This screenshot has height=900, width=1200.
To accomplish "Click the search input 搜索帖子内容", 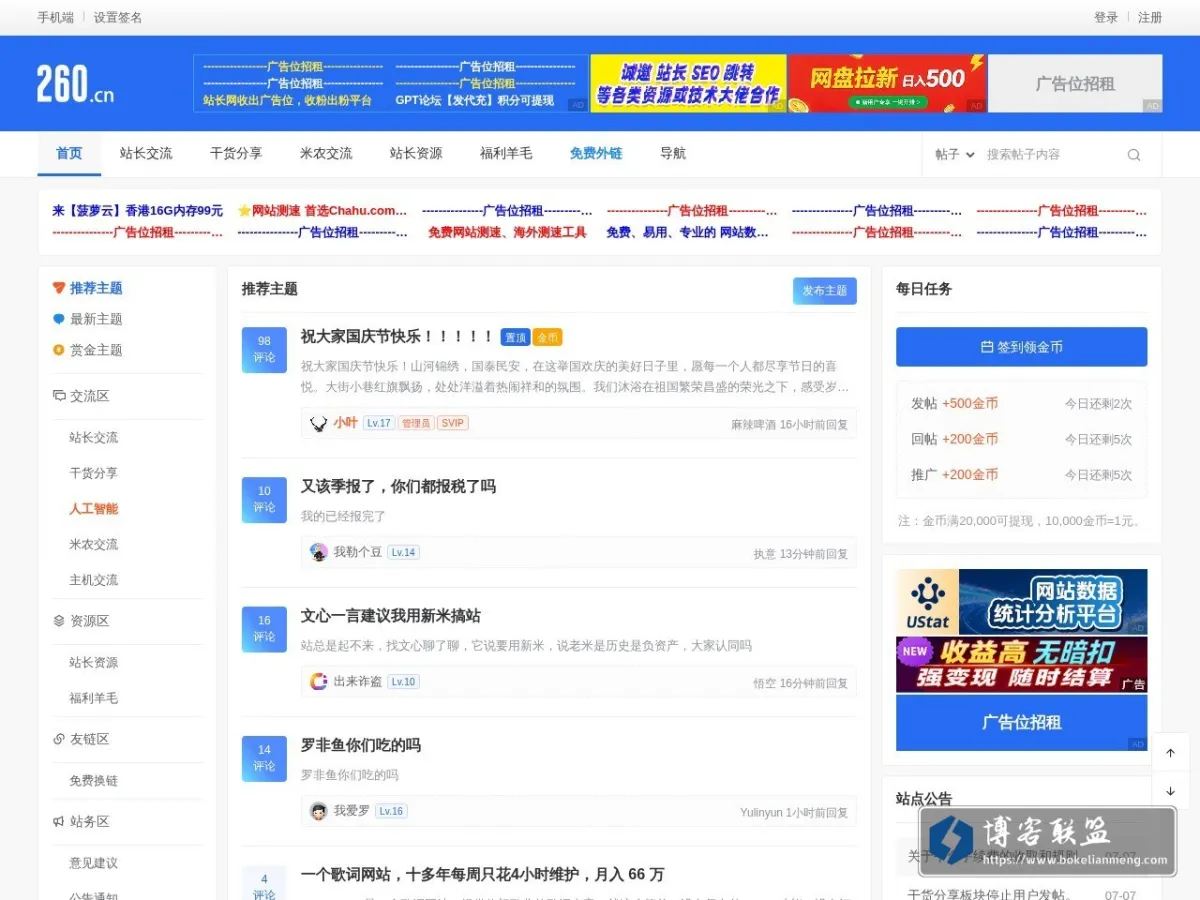I will coord(1050,155).
